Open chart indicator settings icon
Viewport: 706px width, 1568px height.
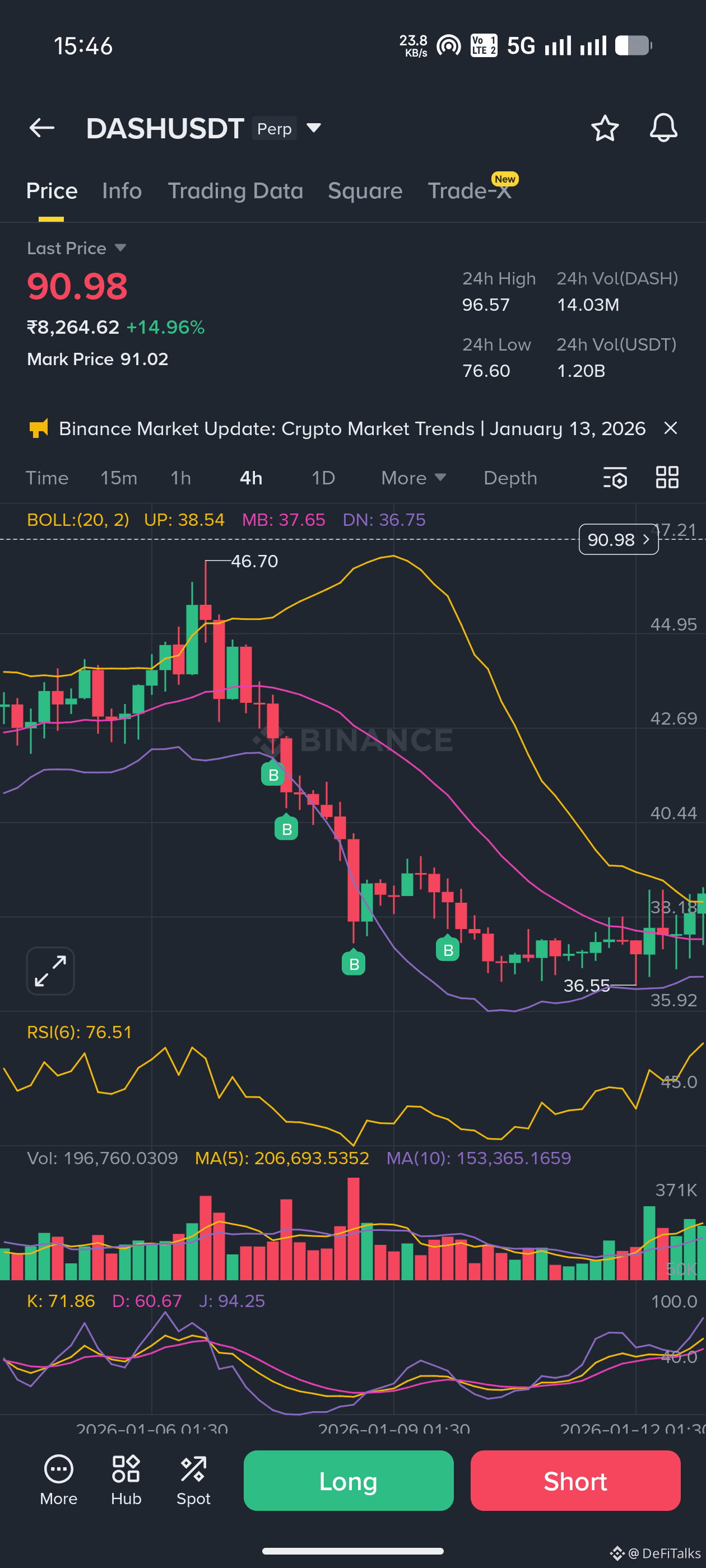(x=615, y=478)
